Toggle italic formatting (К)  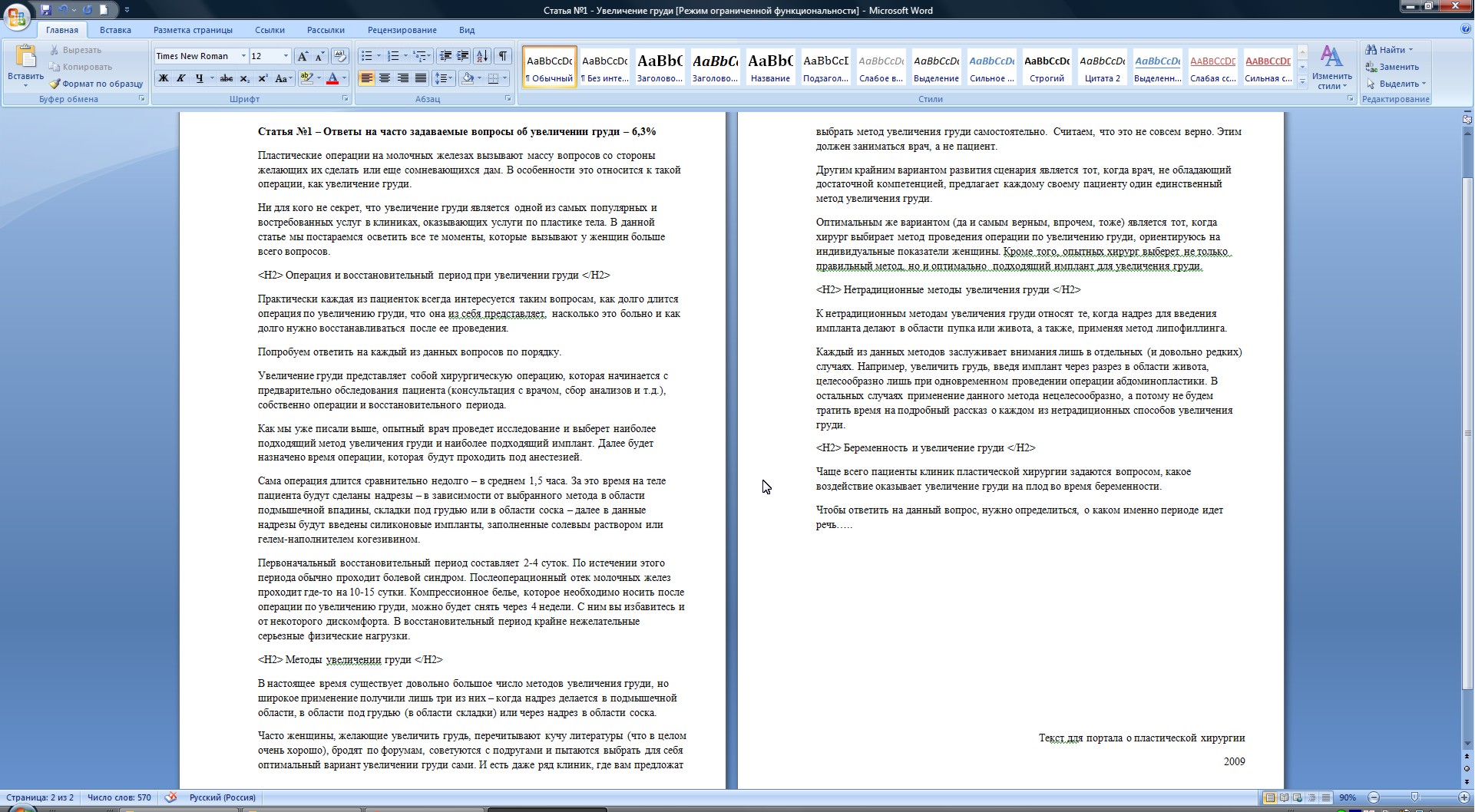click(181, 78)
